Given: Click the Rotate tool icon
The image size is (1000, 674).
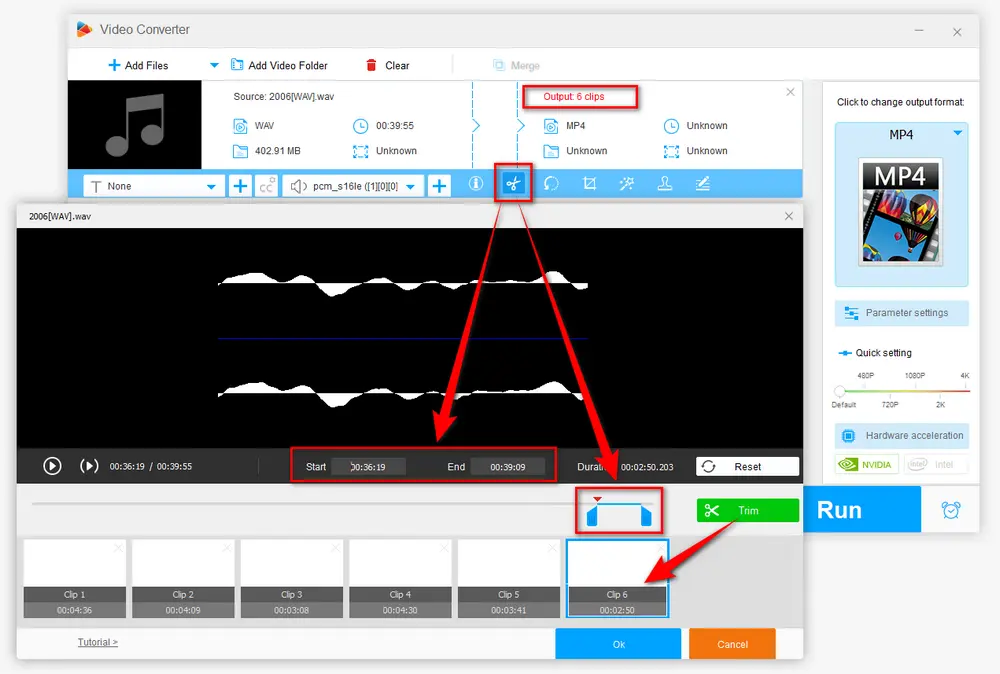Looking at the screenshot, I should pos(551,185).
